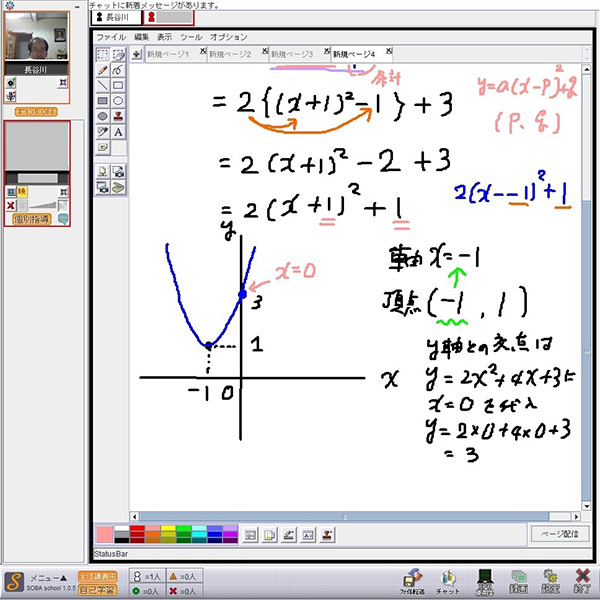Open the 表示 menu
The height and width of the screenshot is (600, 600).
164,37
